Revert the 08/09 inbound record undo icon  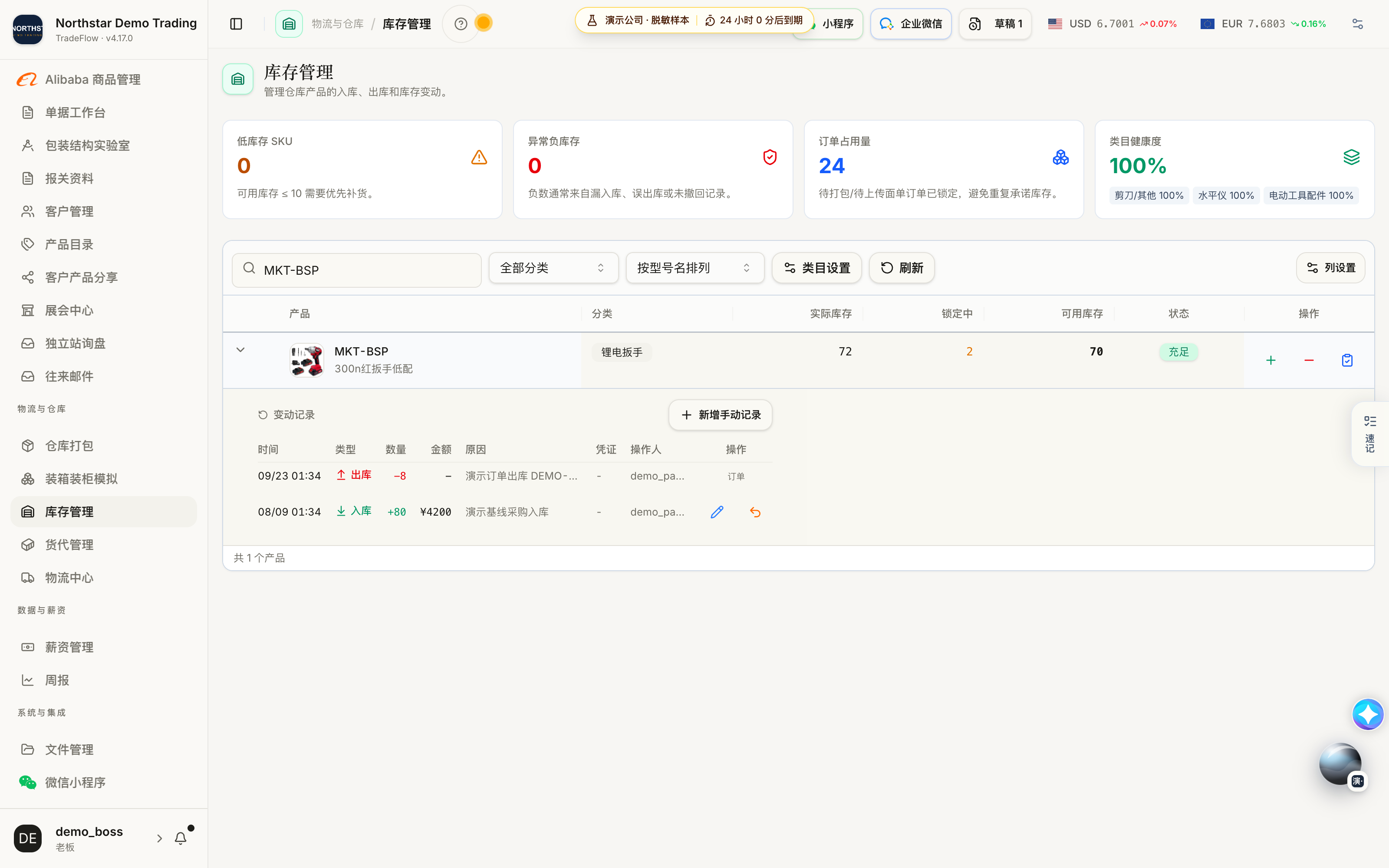755,512
